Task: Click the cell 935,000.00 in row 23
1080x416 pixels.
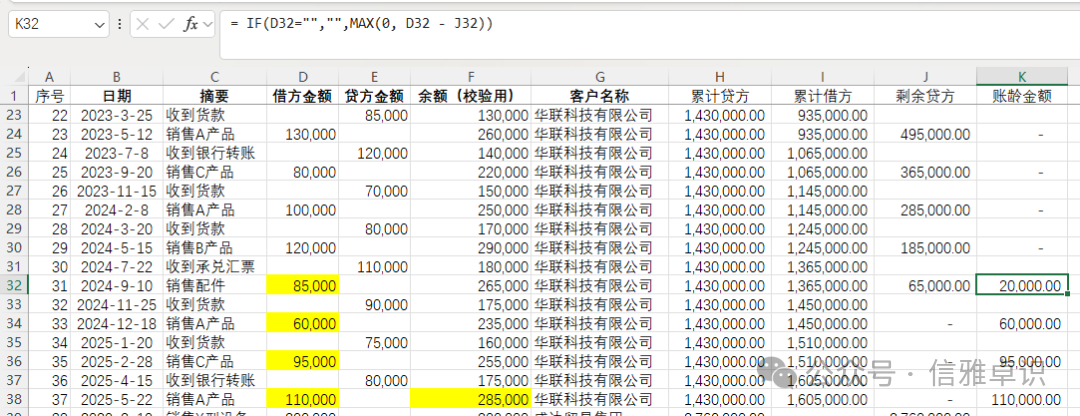Action: pos(822,114)
